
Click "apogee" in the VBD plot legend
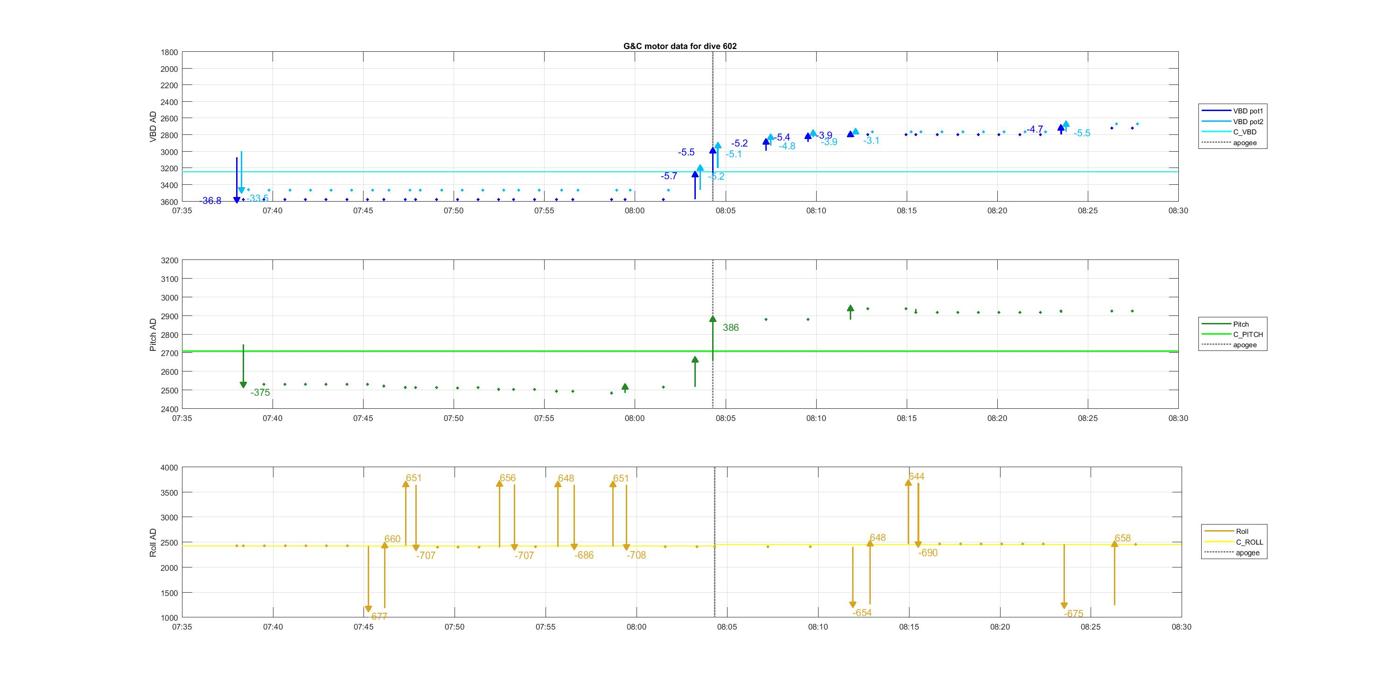click(1230, 142)
